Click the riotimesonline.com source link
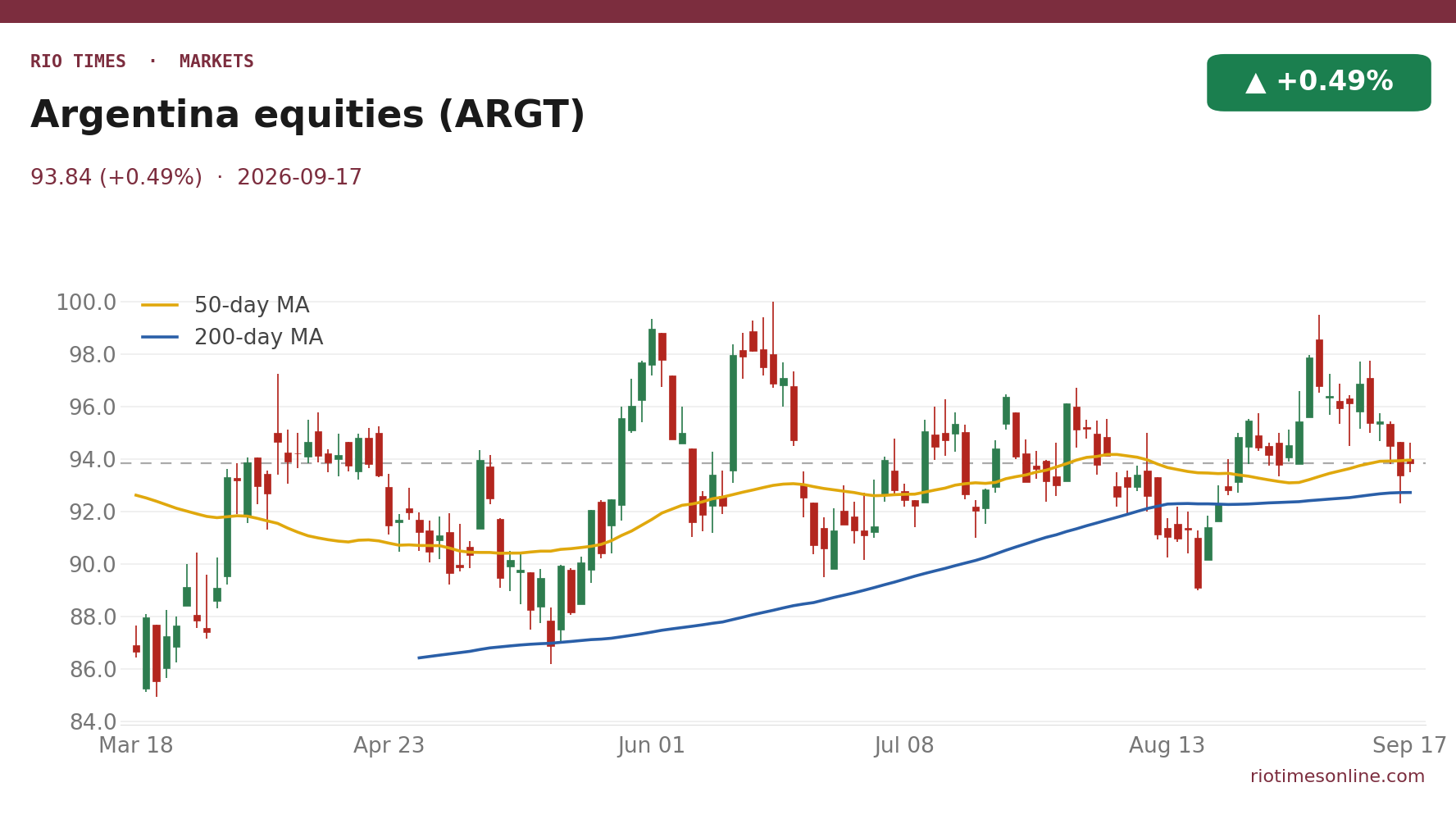The width and height of the screenshot is (1456, 819). click(1337, 776)
